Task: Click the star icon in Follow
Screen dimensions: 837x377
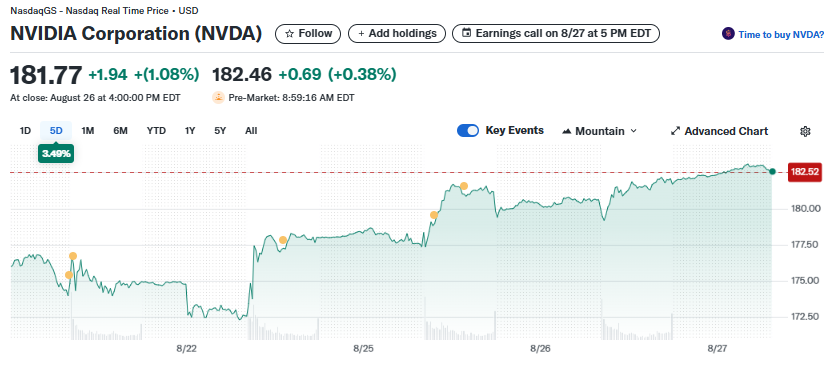Action: tap(289, 34)
